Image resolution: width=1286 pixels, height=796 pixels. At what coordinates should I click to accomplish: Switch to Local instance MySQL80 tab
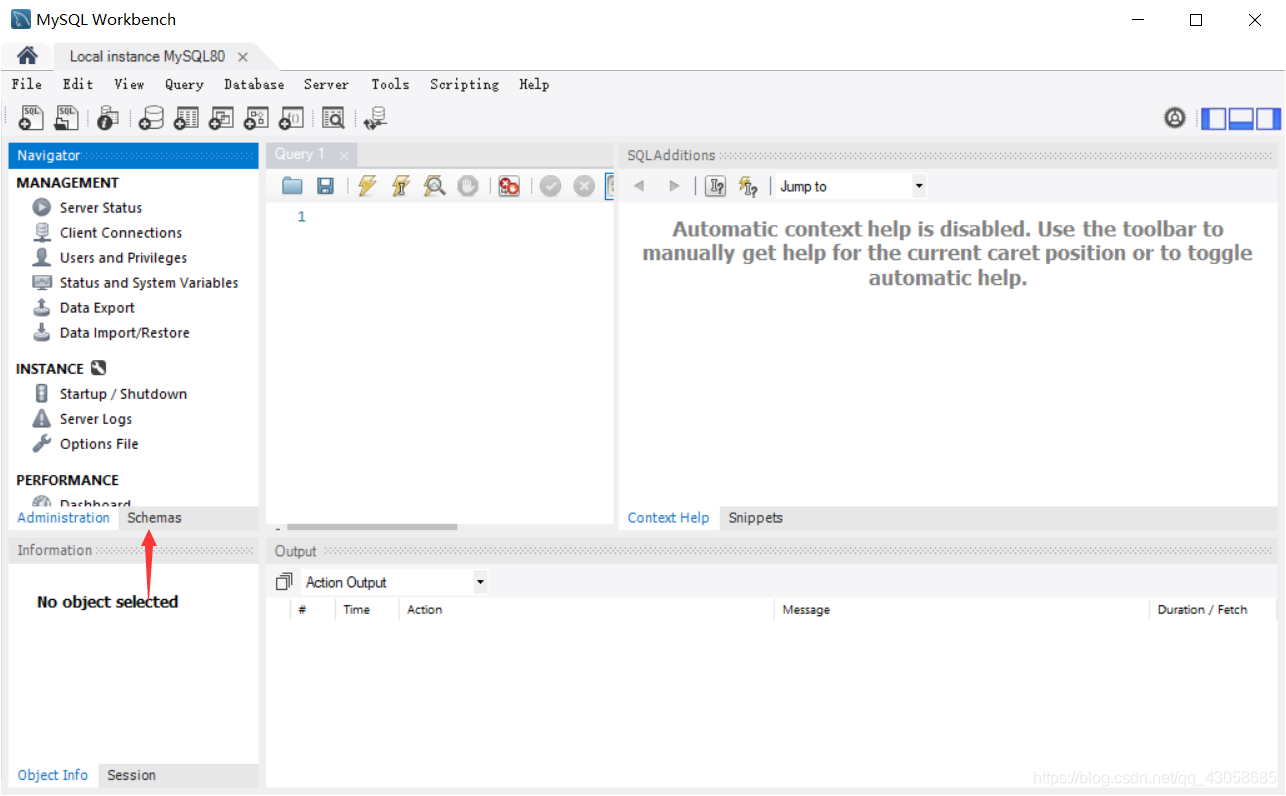coord(147,57)
